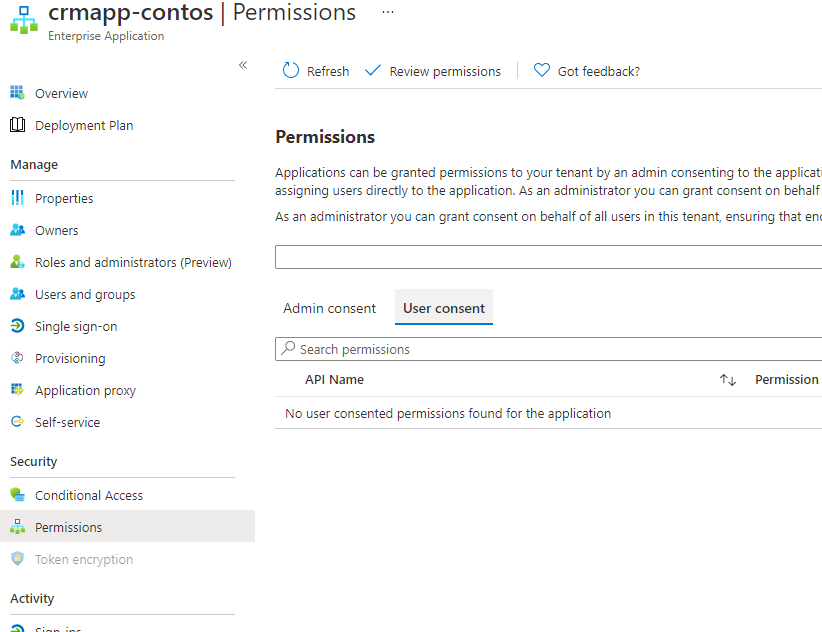Open the Self-service menu item
The height and width of the screenshot is (632, 822).
coord(67,422)
